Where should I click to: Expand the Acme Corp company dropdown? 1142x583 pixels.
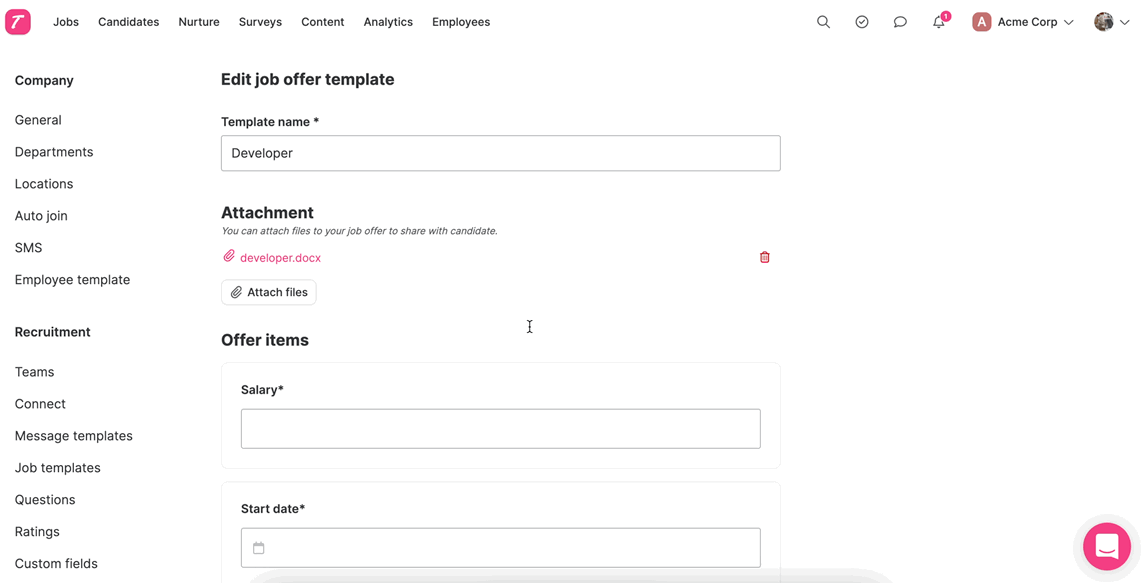point(1023,22)
